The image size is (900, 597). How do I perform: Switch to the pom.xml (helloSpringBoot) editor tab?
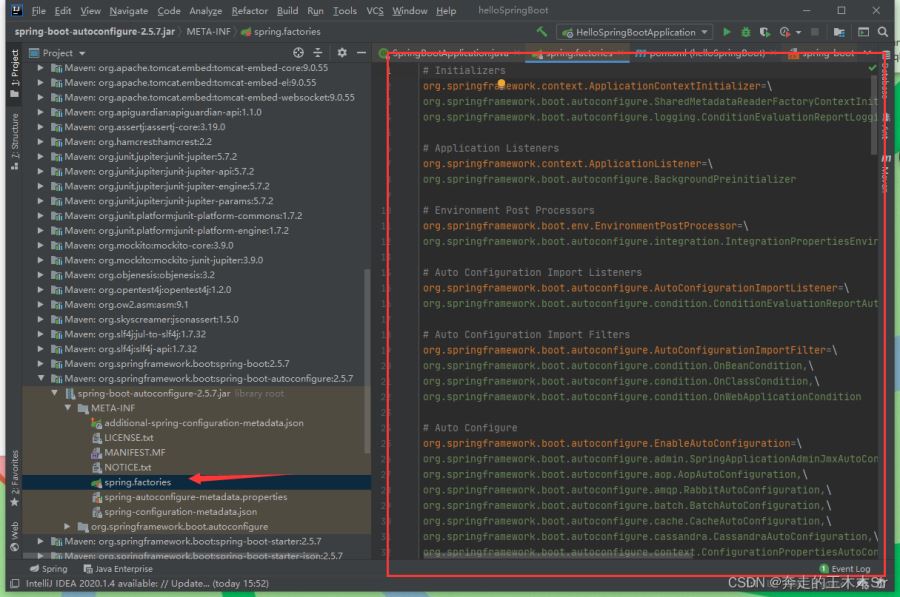tap(708, 53)
